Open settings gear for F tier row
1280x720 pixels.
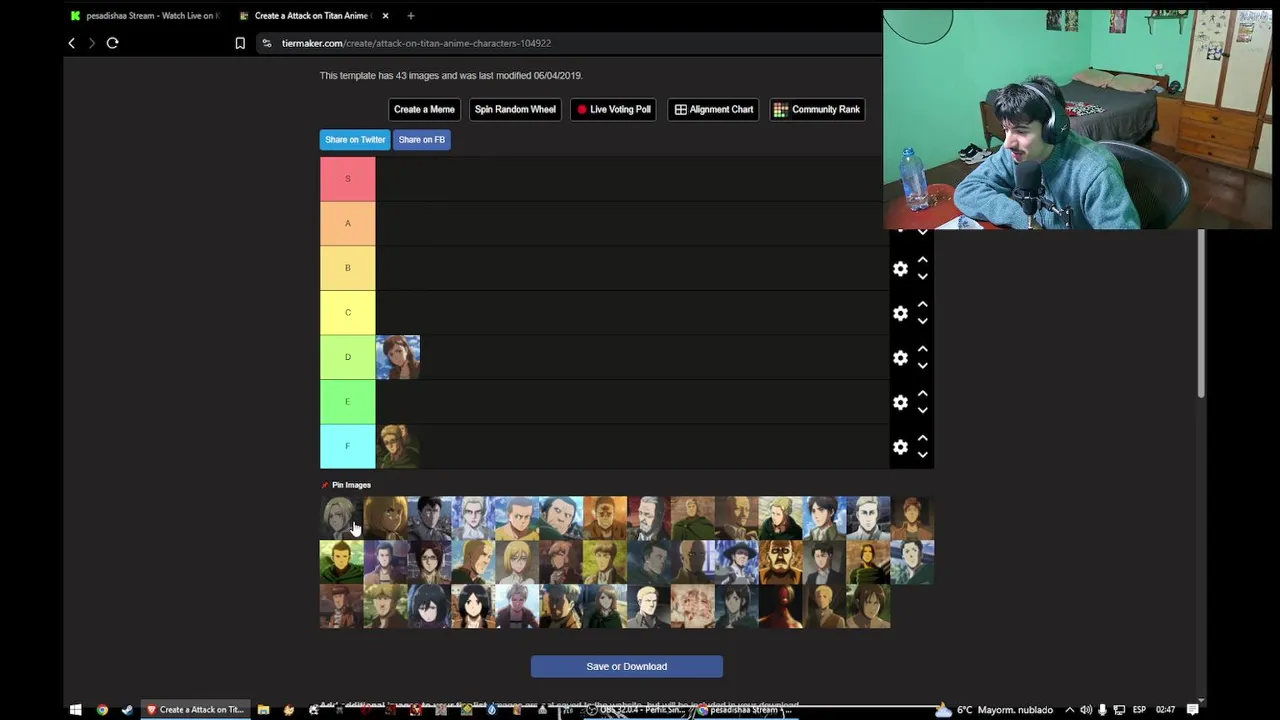pyautogui.click(x=900, y=447)
